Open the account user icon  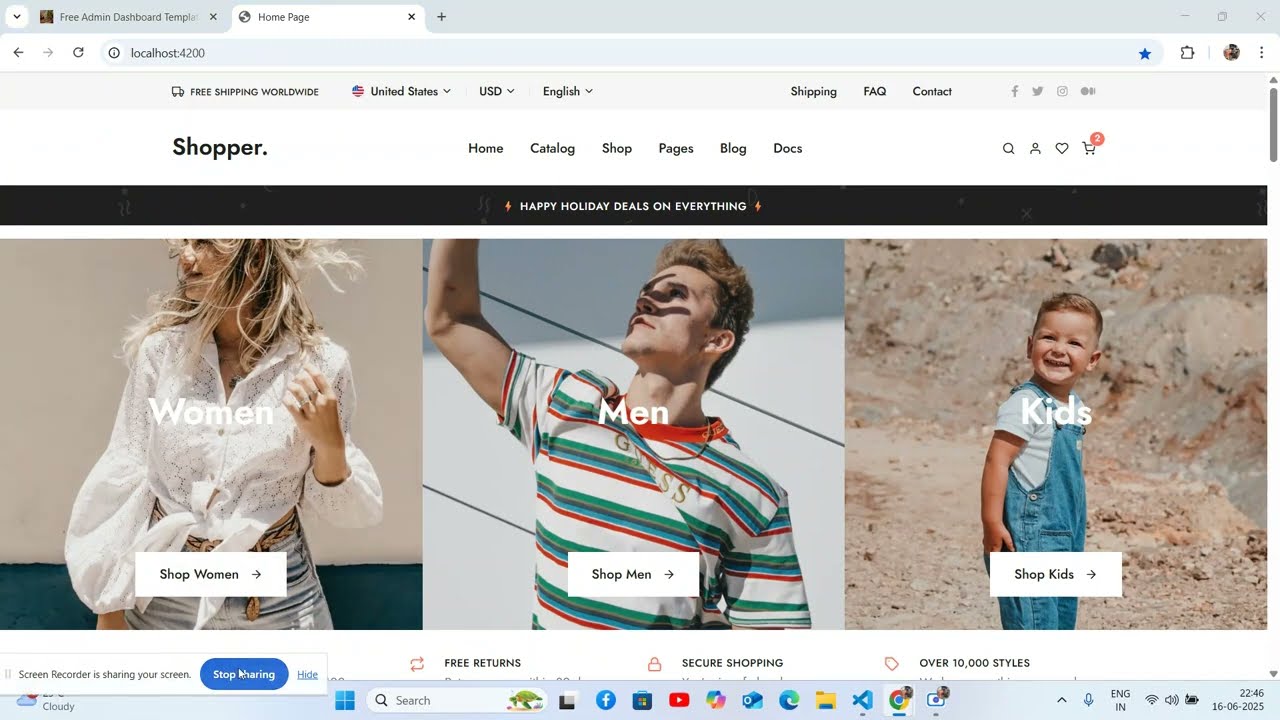(x=1035, y=149)
